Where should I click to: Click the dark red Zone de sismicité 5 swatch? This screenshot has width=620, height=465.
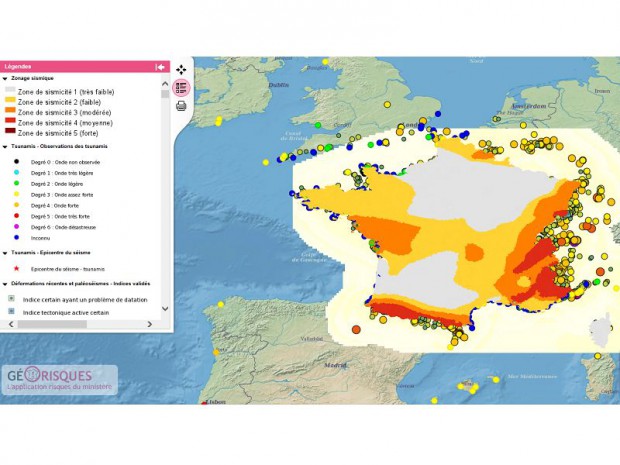pos(10,131)
